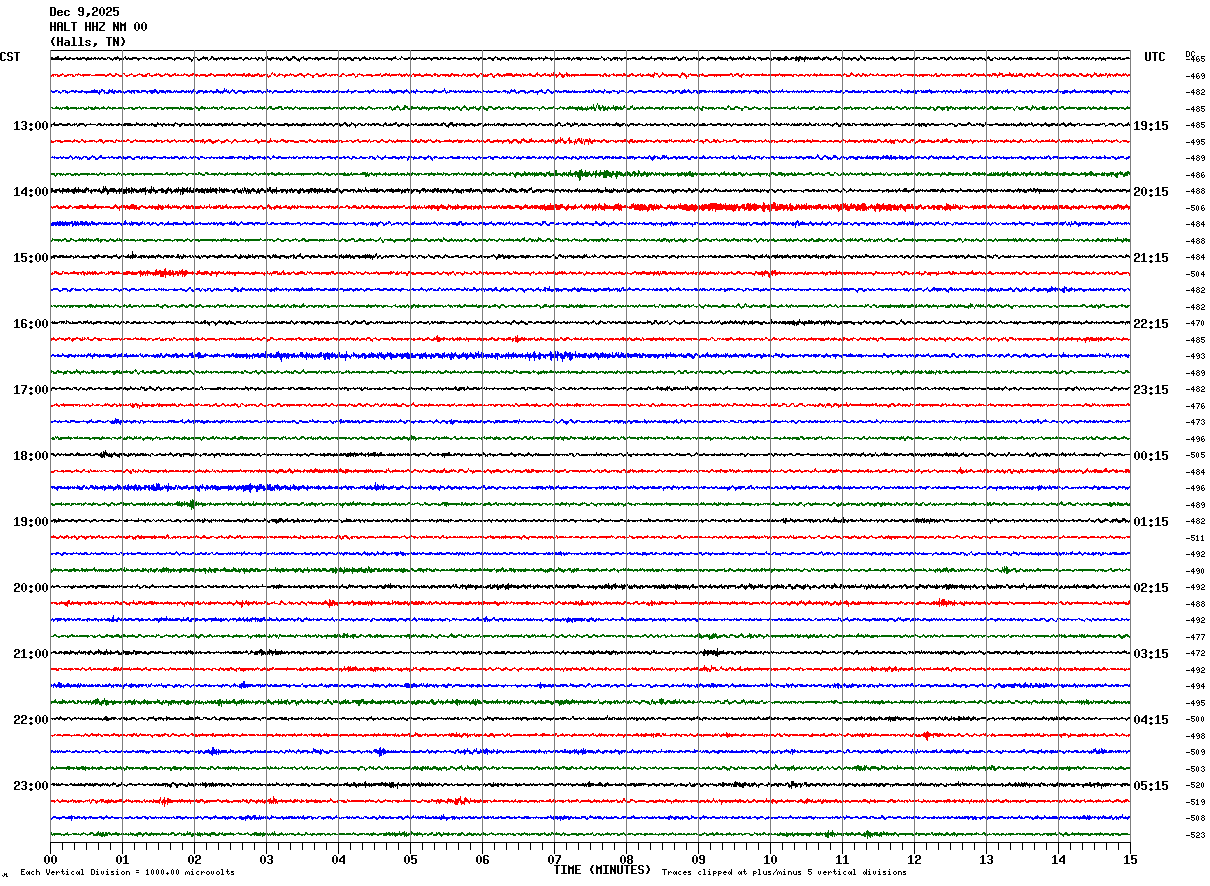Click the date text "Dec 9,2025"

(x=84, y=12)
